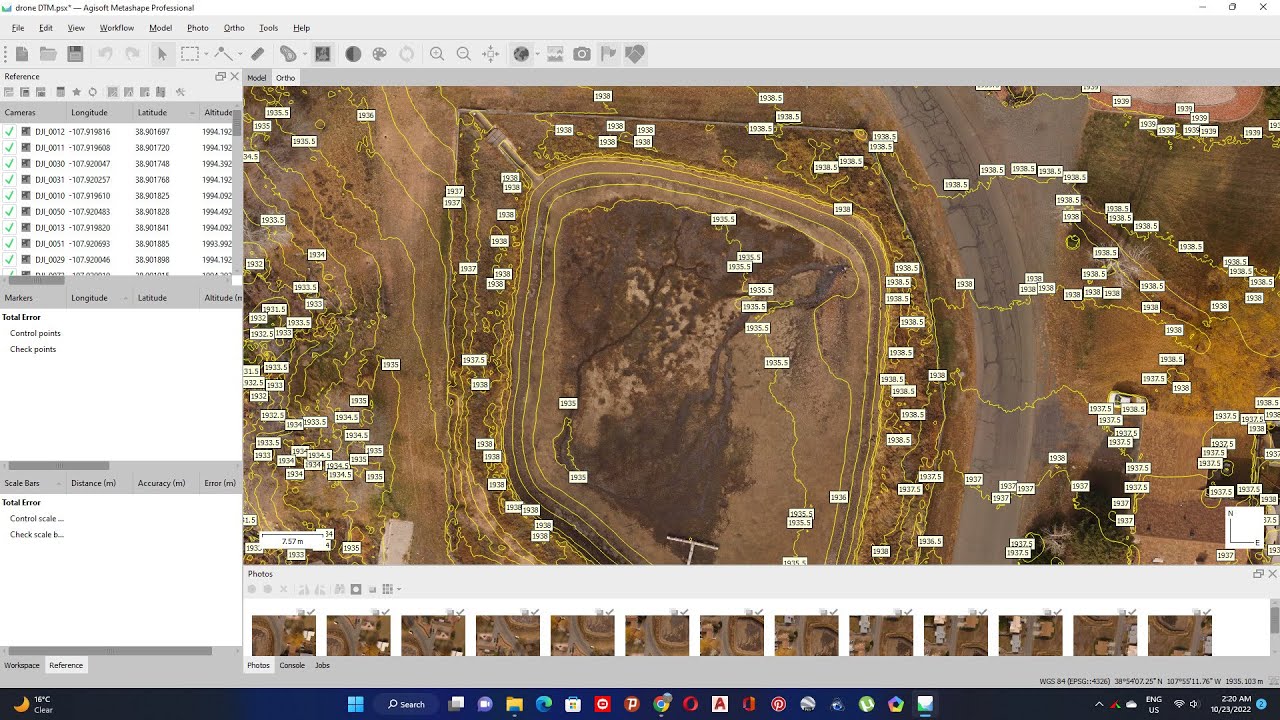Uncheck camera DJI_0030
The width and height of the screenshot is (1280, 720).
[9, 164]
